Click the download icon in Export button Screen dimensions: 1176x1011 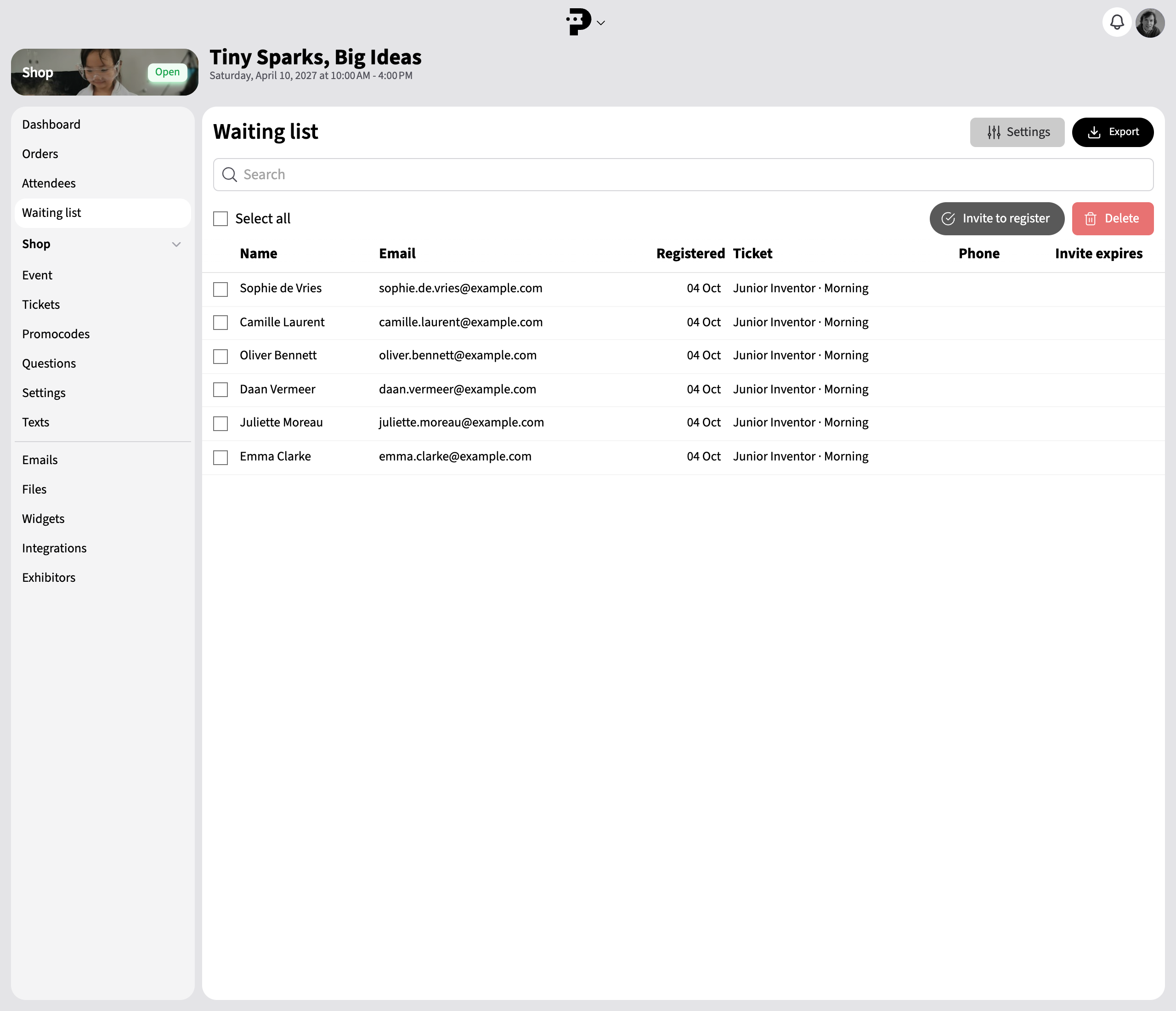click(1094, 132)
